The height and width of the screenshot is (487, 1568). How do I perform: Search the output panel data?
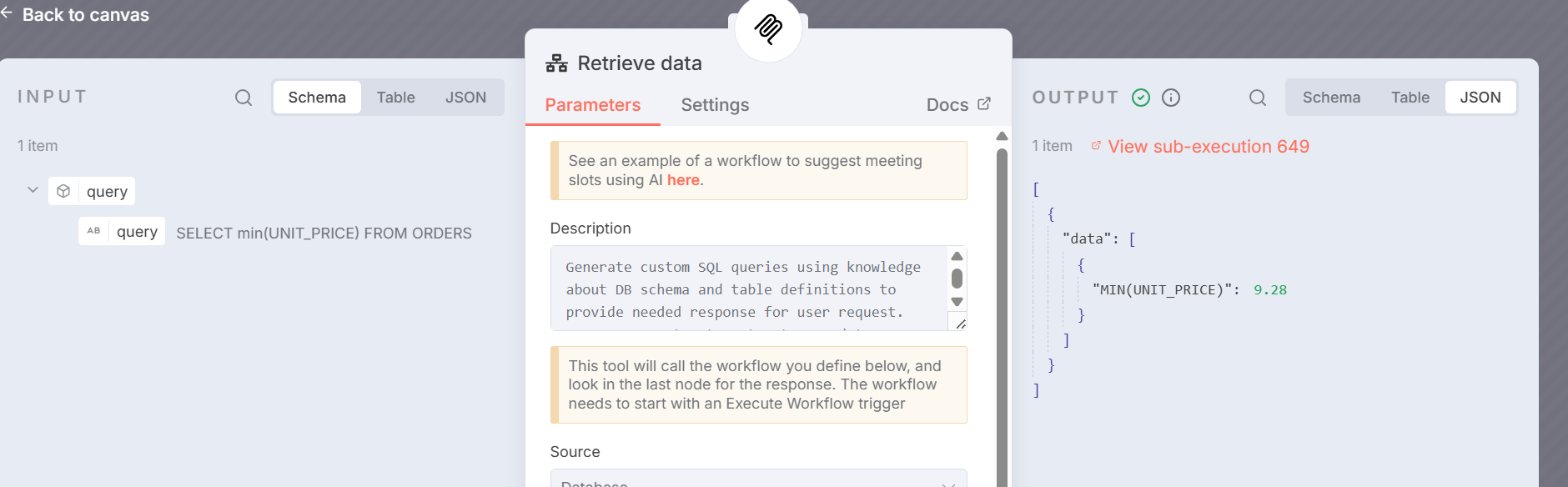point(1258,98)
